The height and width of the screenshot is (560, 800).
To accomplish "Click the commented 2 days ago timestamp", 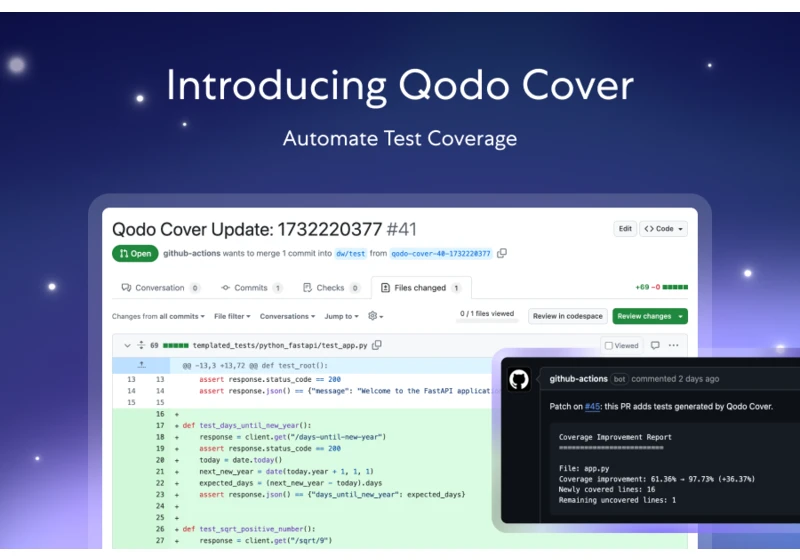I will (x=675, y=379).
